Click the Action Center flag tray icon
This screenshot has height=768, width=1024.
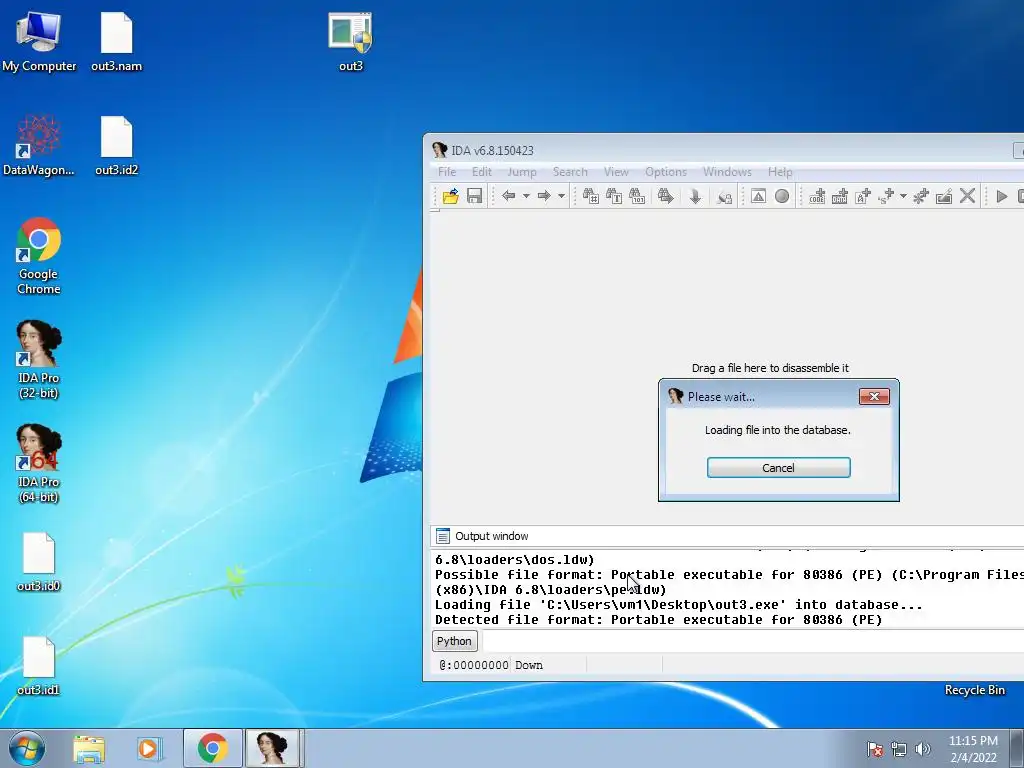(x=874, y=749)
